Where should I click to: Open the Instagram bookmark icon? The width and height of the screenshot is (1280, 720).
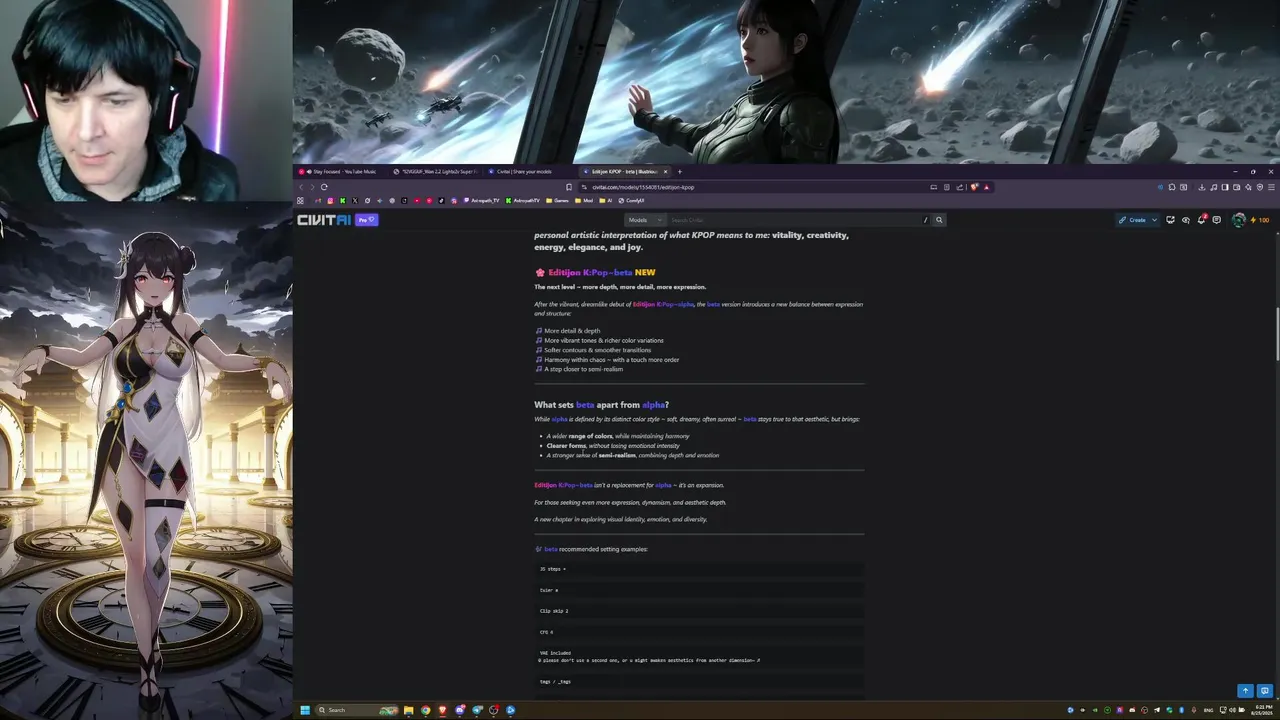point(330,200)
